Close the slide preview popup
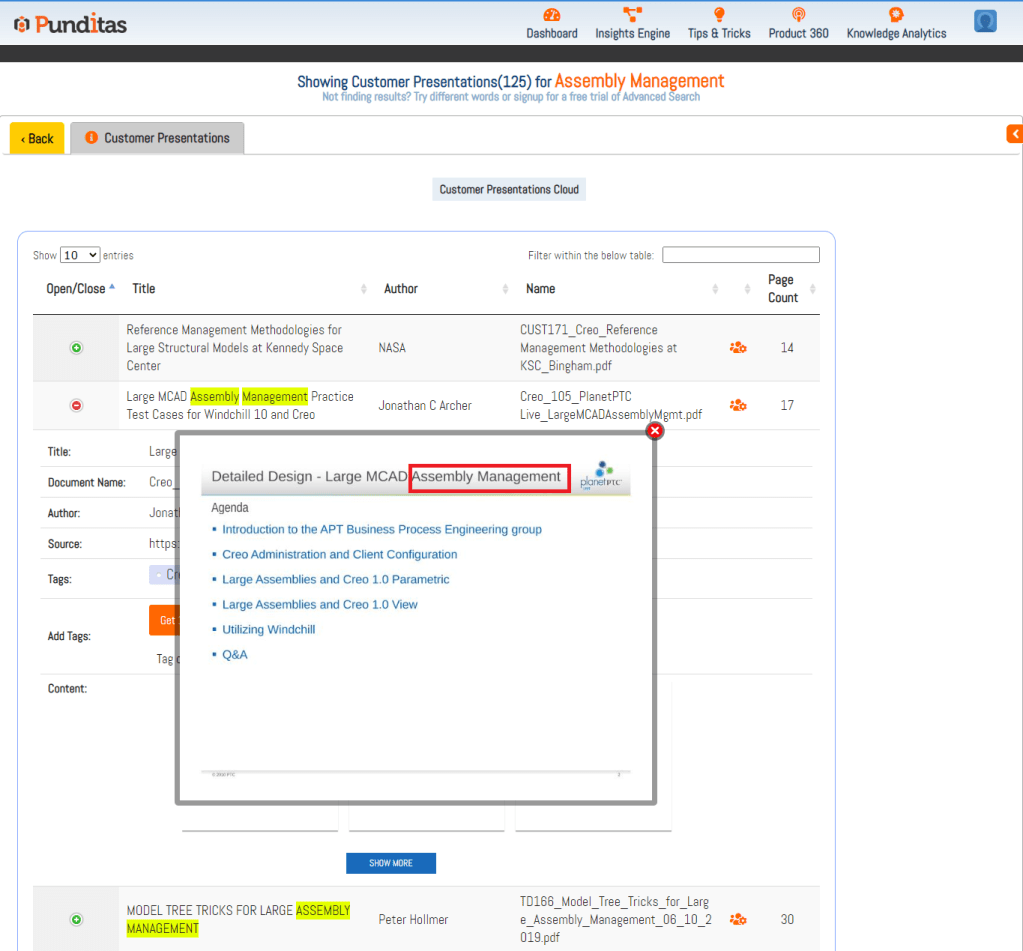 pyautogui.click(x=655, y=431)
